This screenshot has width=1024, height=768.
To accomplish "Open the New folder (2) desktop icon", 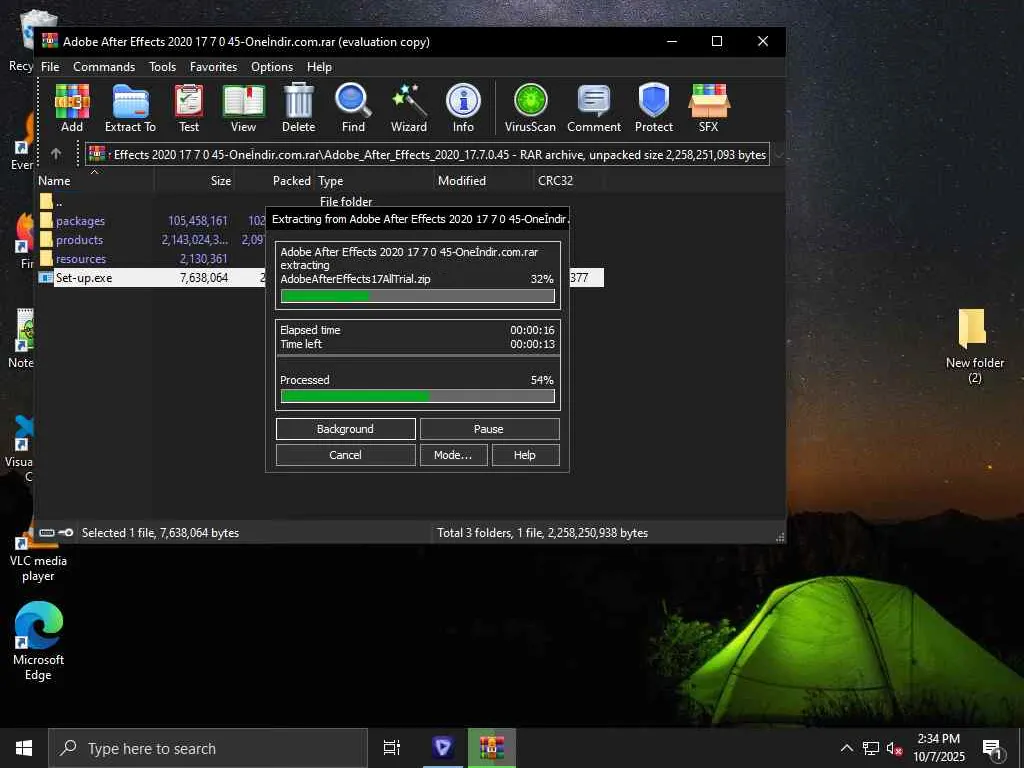I will point(974,347).
